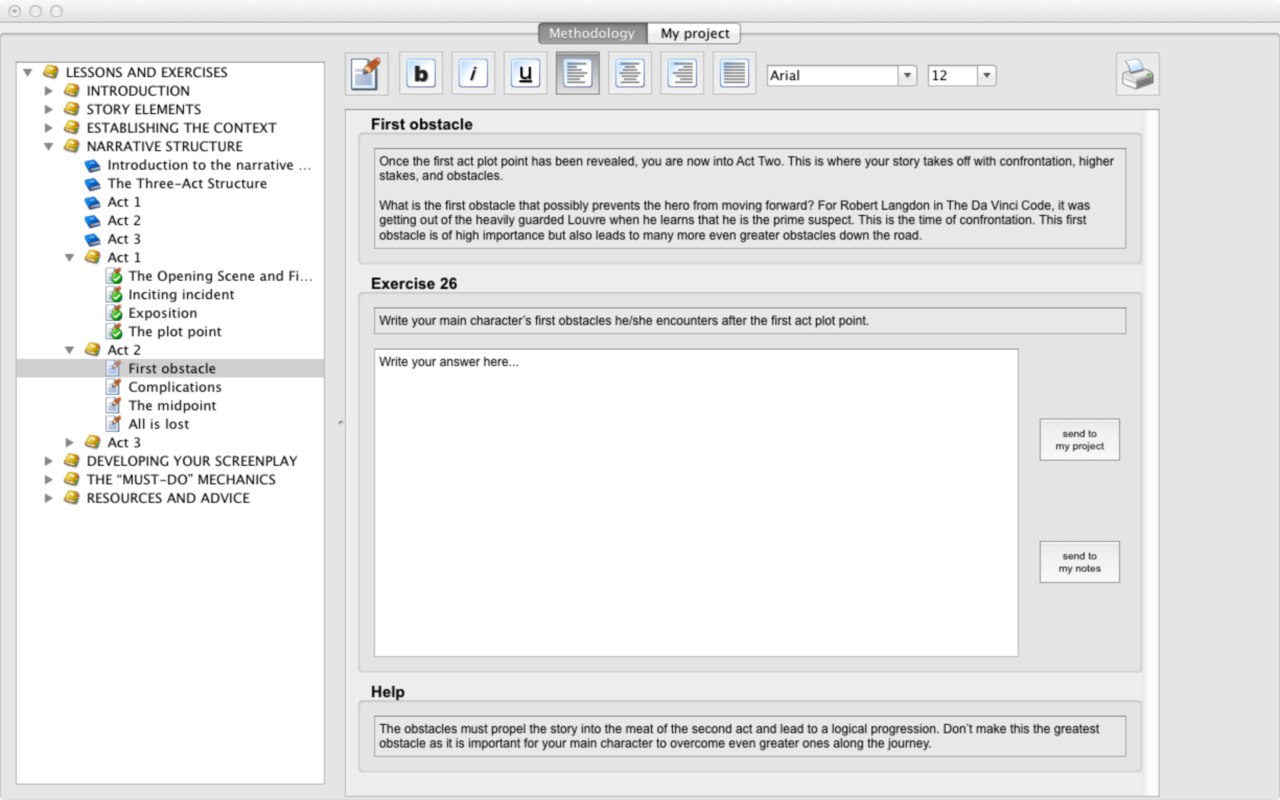Click the sidebar collapse splitter handle
Image resolution: width=1280 pixels, height=800 pixels.
click(341, 423)
